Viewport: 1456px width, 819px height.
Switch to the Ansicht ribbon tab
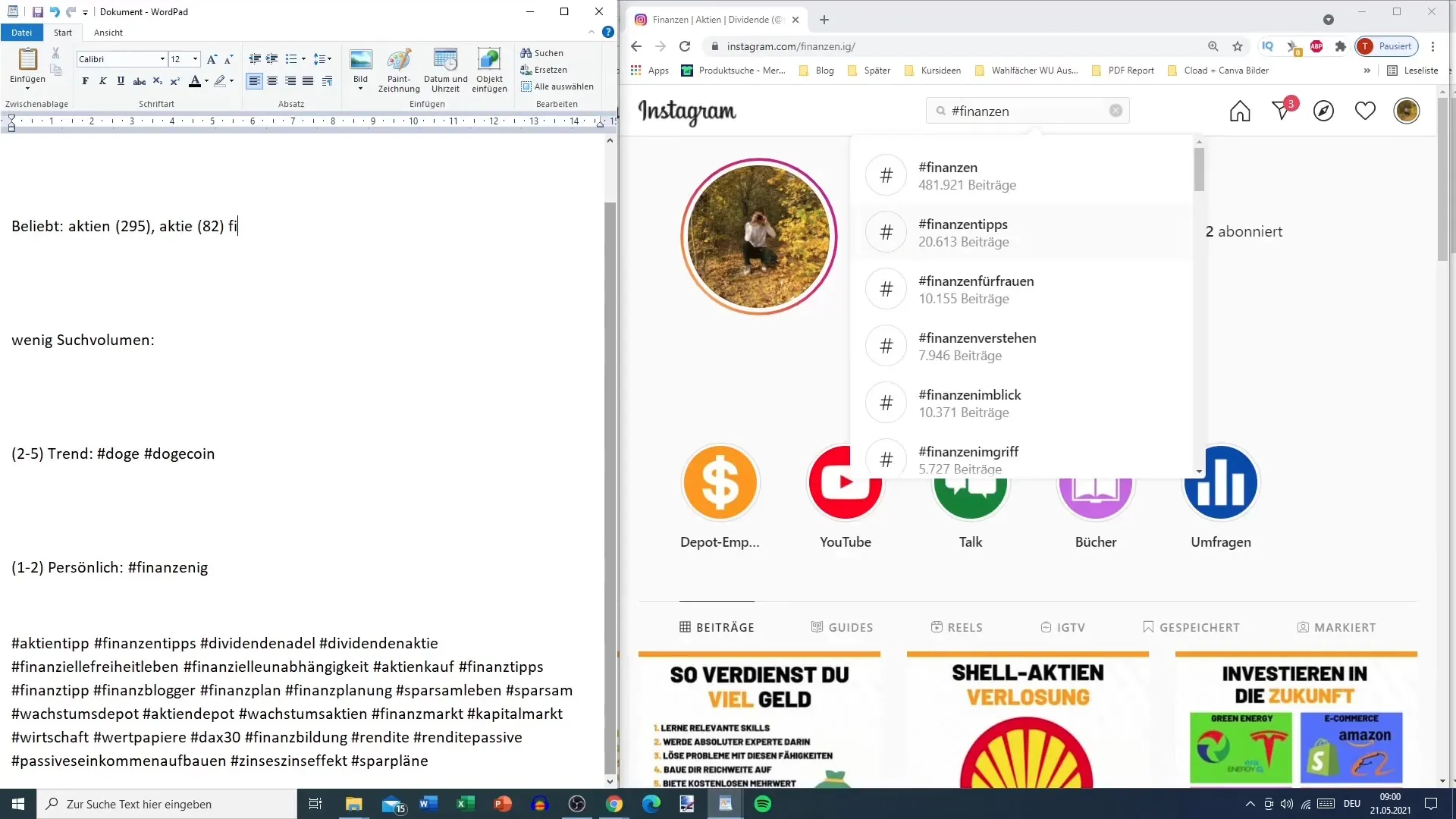tap(108, 33)
